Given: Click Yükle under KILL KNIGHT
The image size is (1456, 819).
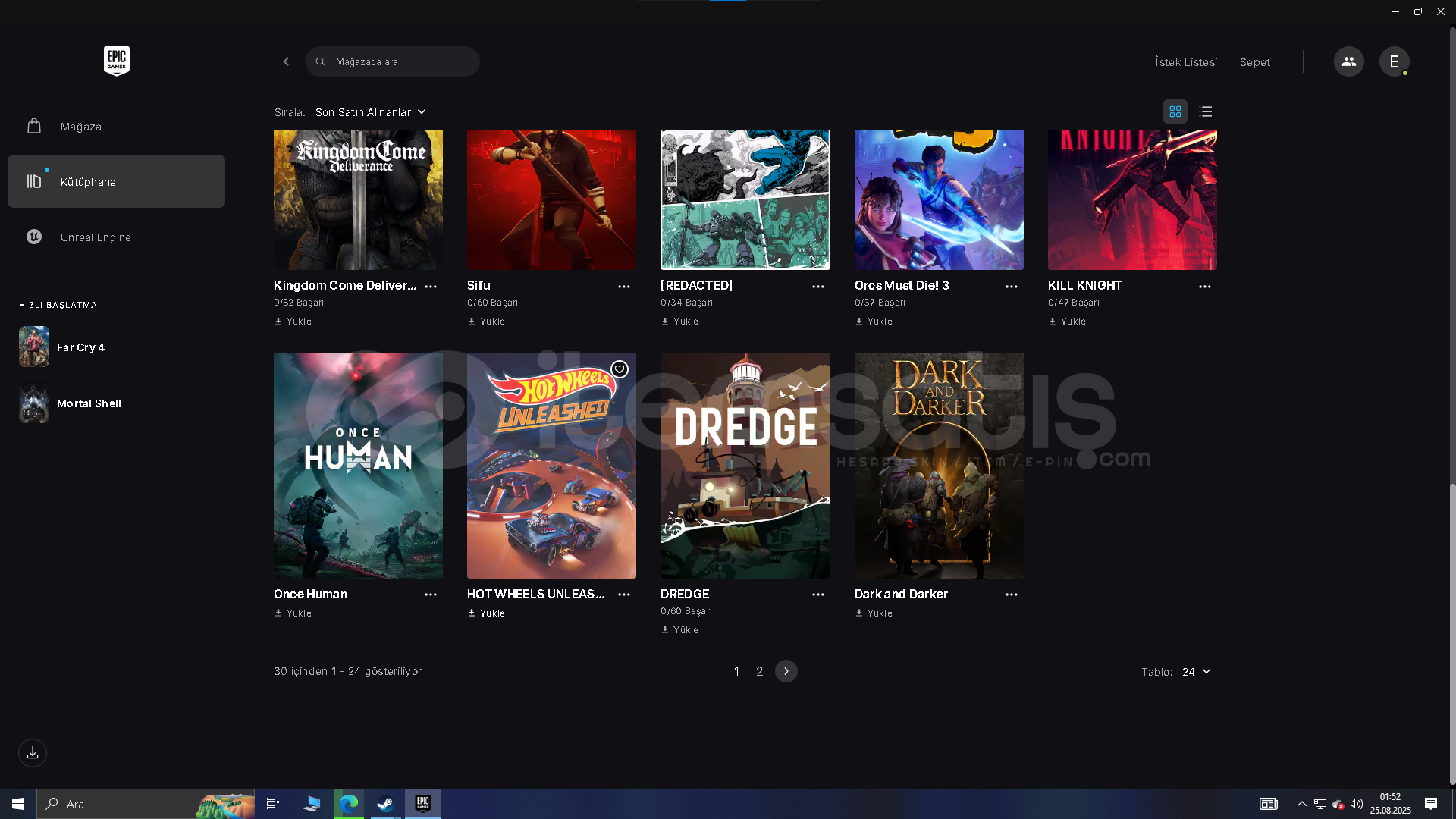Looking at the screenshot, I should point(1067,322).
